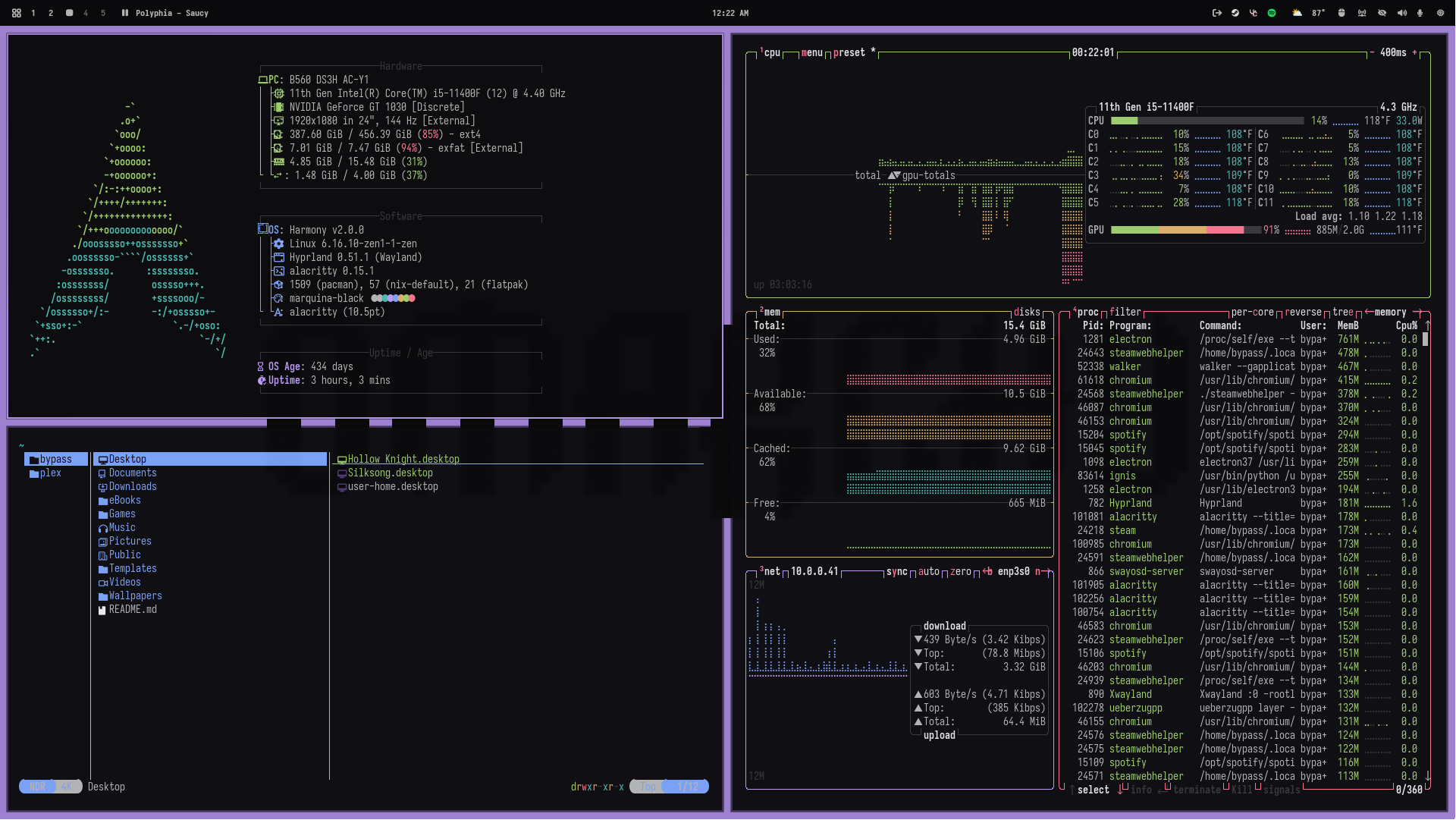Click the Steam tray icon

pyautogui.click(x=1235, y=13)
